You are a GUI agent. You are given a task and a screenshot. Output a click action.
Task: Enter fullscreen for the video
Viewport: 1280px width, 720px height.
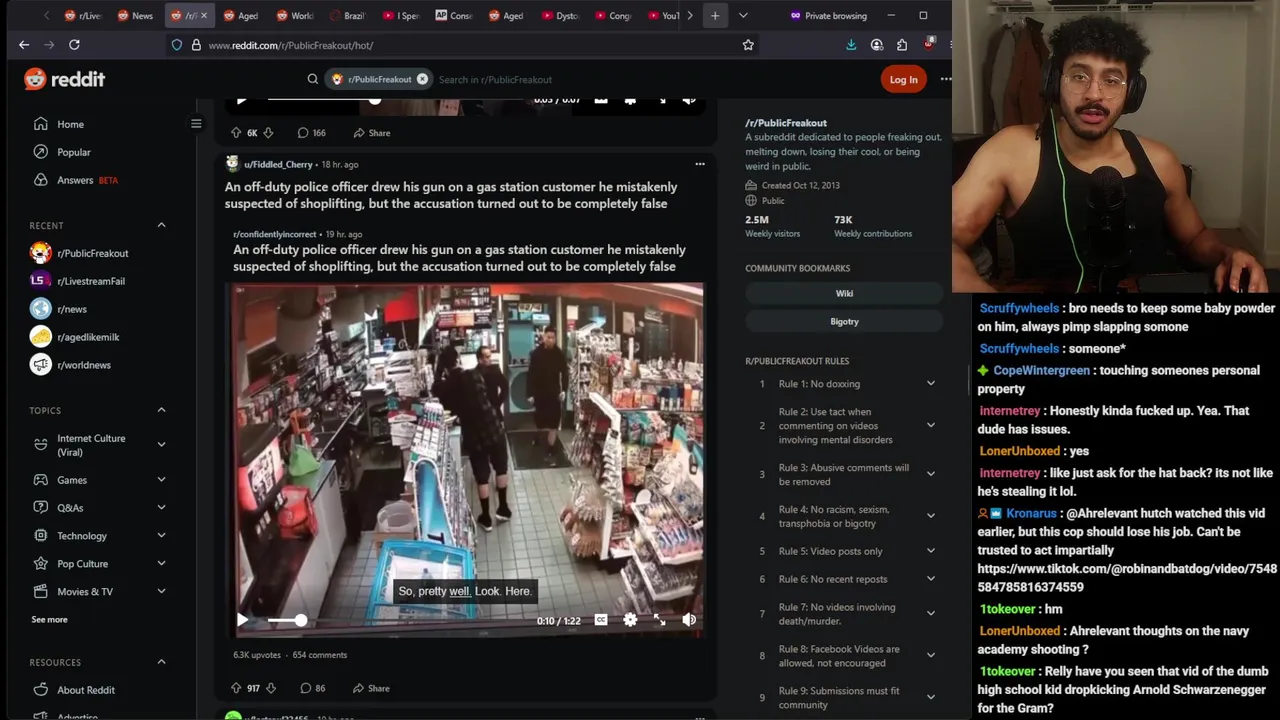(x=660, y=620)
